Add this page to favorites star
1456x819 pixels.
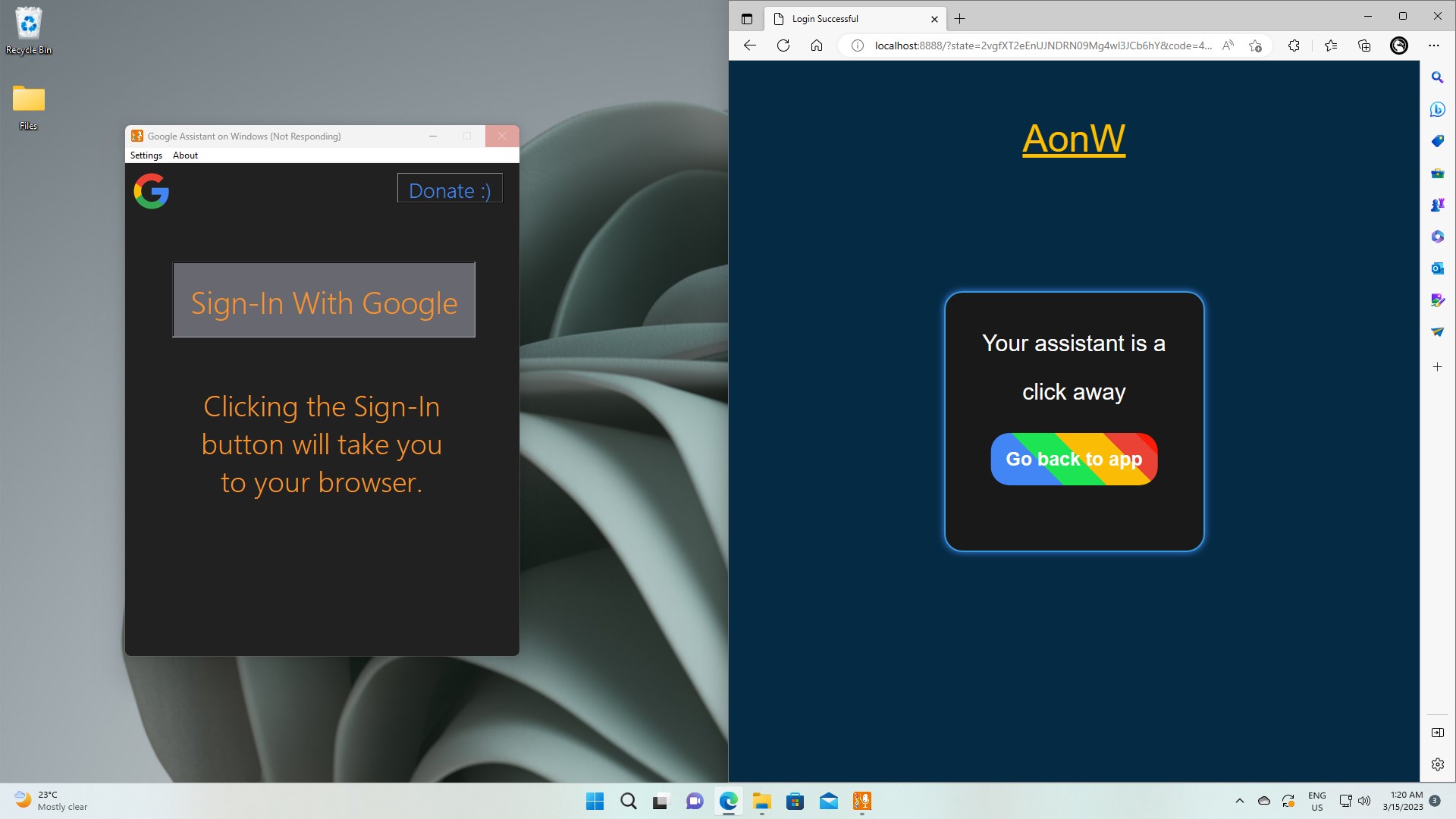(x=1255, y=45)
